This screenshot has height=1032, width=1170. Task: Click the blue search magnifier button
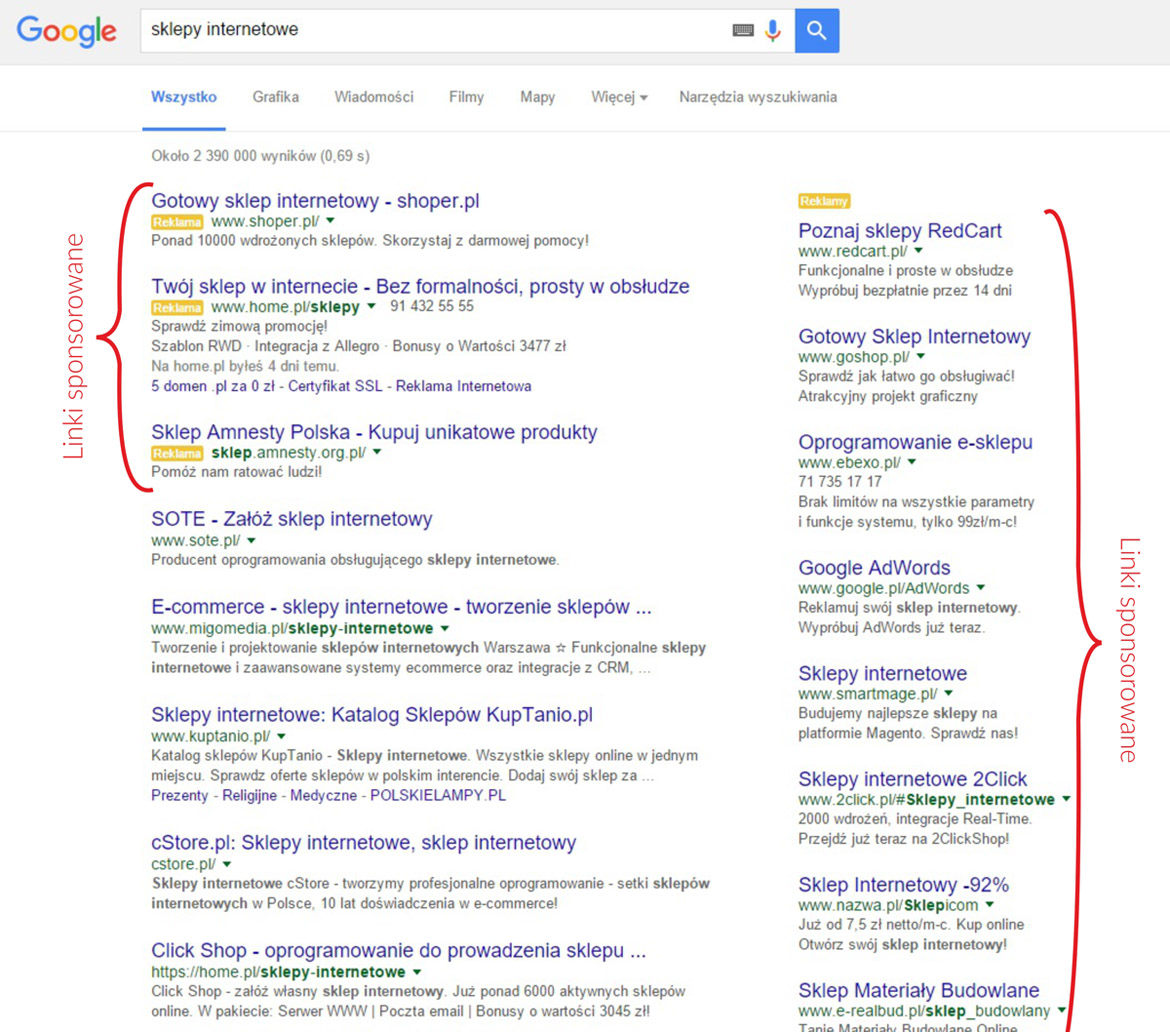pos(817,31)
